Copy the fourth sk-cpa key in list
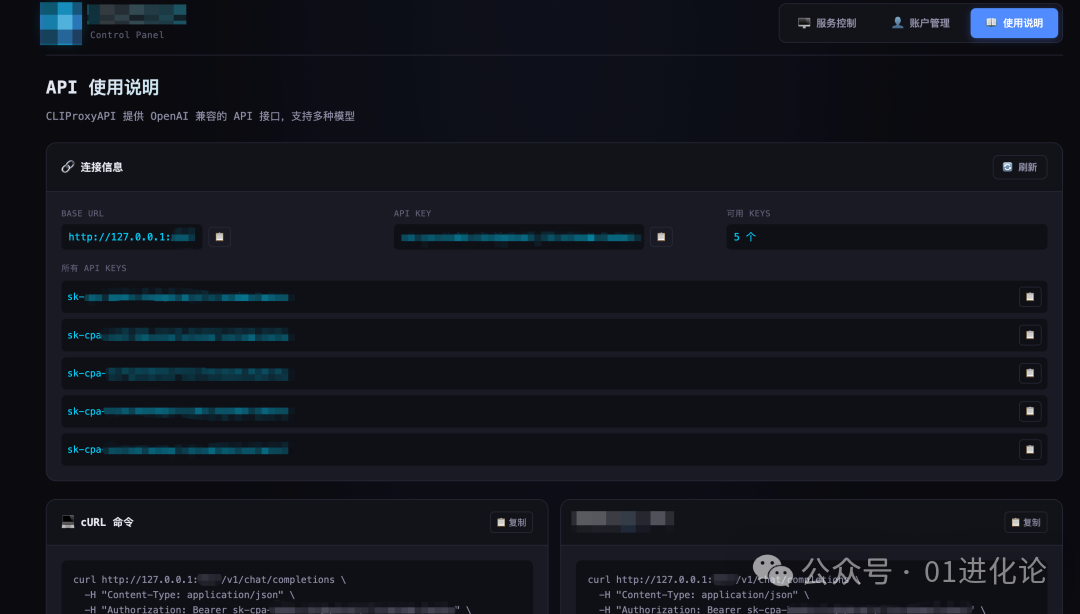The image size is (1080, 614). 1030,411
